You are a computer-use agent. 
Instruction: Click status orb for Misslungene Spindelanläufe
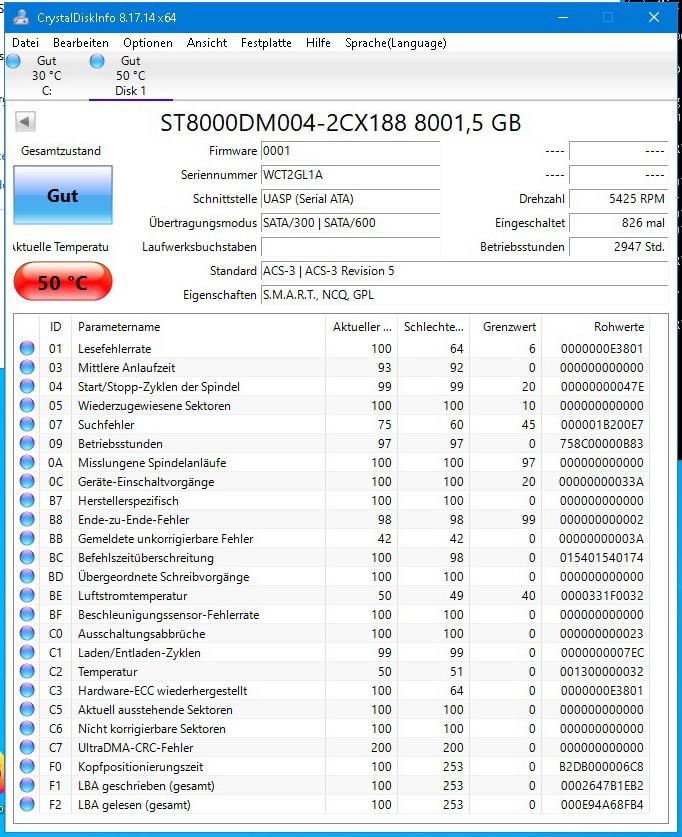[x=27, y=462]
